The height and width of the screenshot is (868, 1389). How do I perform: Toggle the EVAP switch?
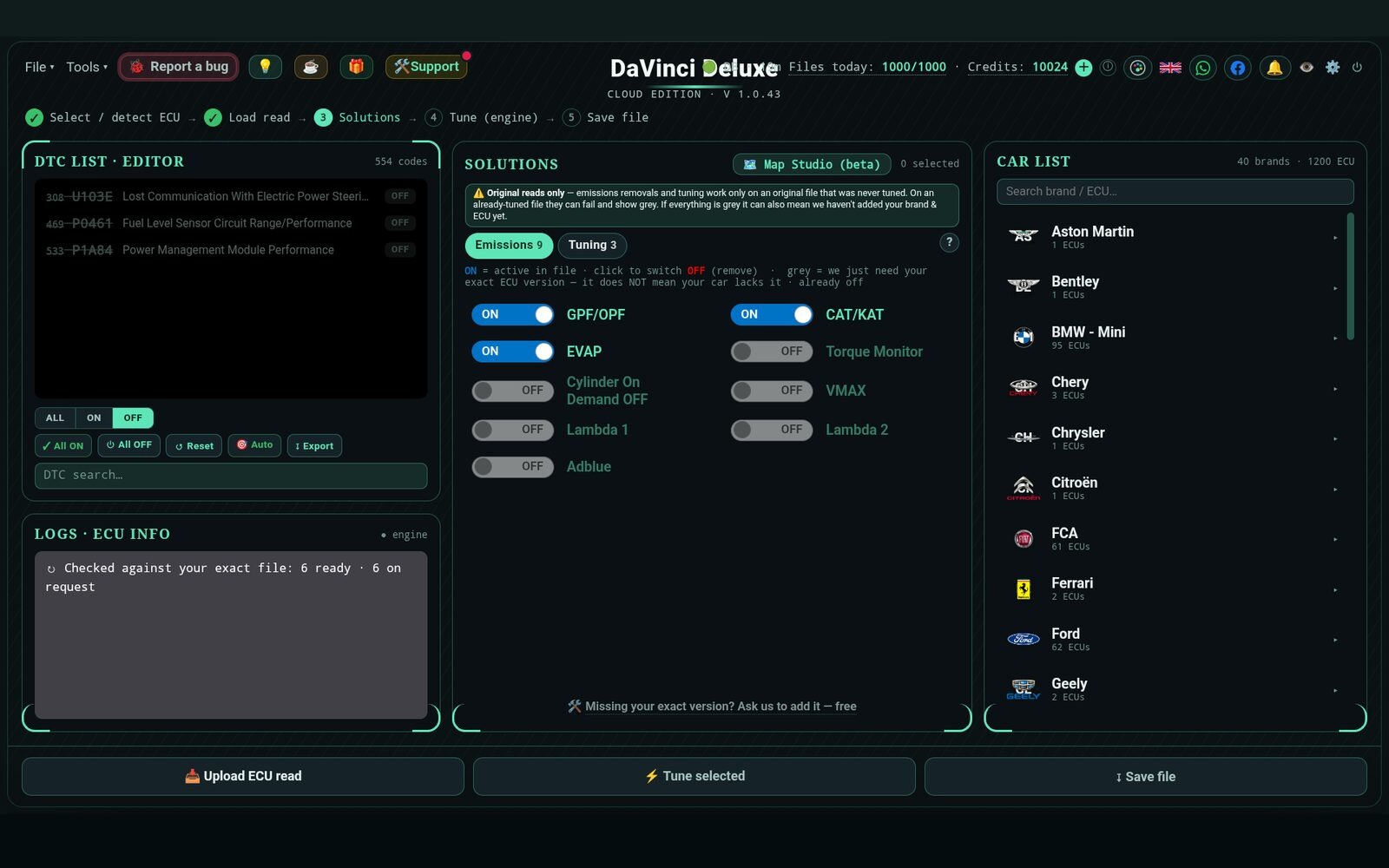(x=513, y=352)
